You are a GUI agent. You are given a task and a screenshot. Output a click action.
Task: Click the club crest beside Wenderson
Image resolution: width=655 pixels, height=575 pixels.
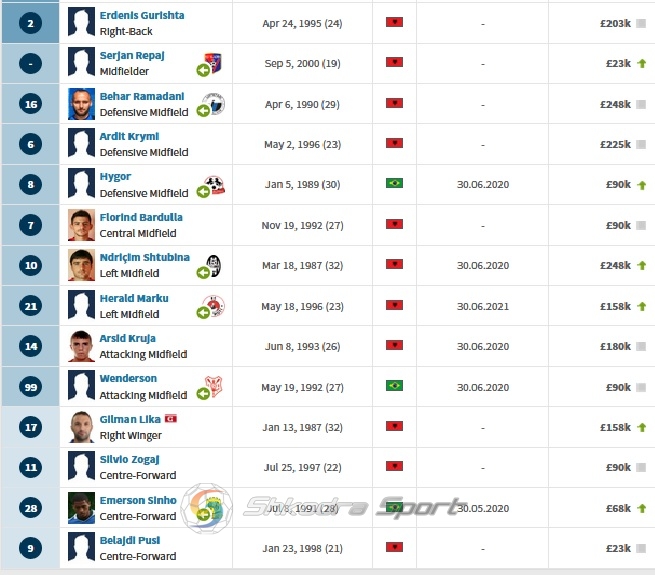point(214,387)
